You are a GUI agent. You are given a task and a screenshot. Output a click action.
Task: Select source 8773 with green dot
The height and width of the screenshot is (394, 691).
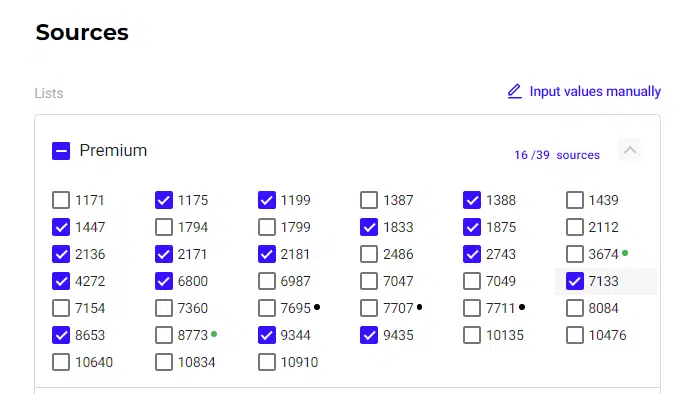click(x=164, y=335)
